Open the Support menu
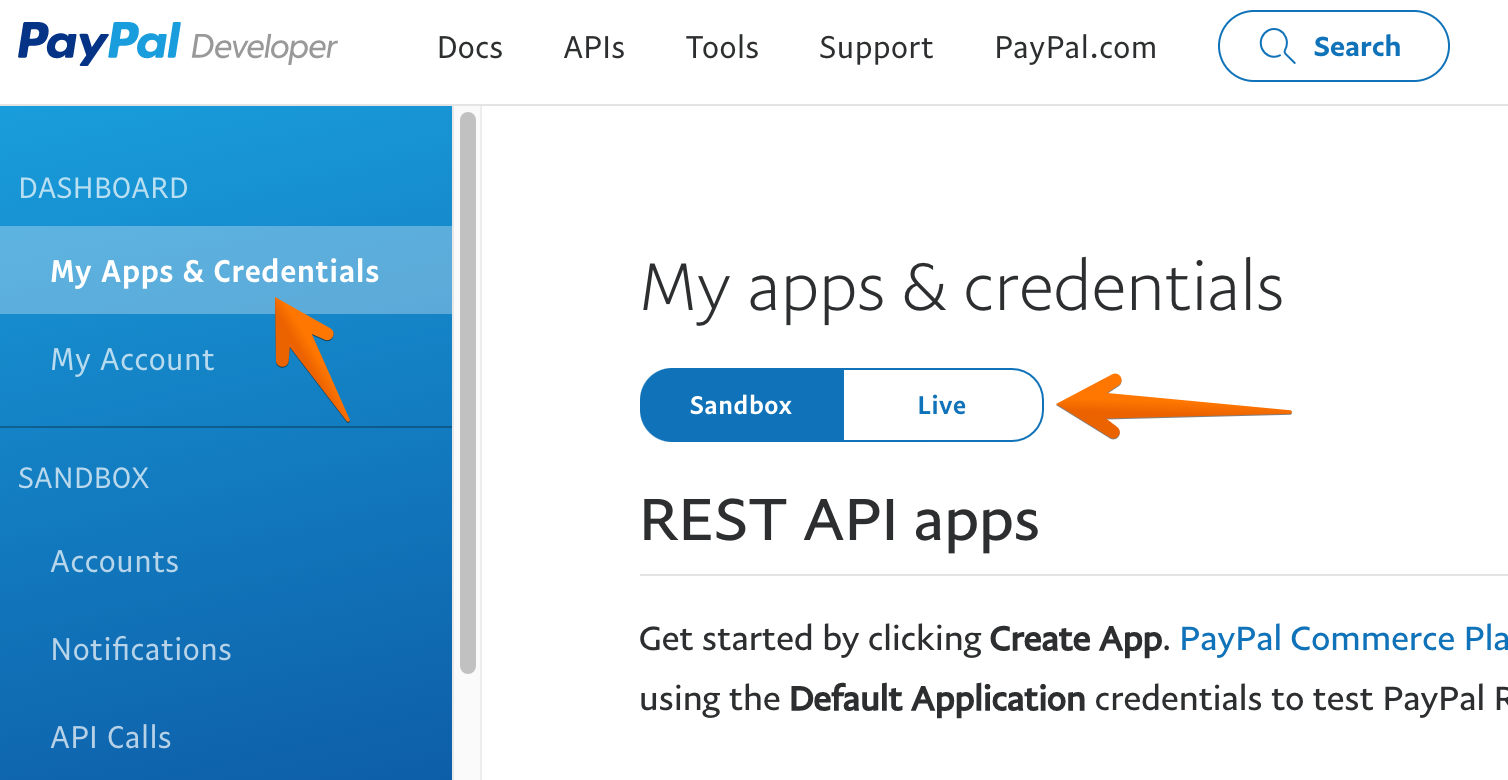The height and width of the screenshot is (780, 1508). click(x=876, y=48)
